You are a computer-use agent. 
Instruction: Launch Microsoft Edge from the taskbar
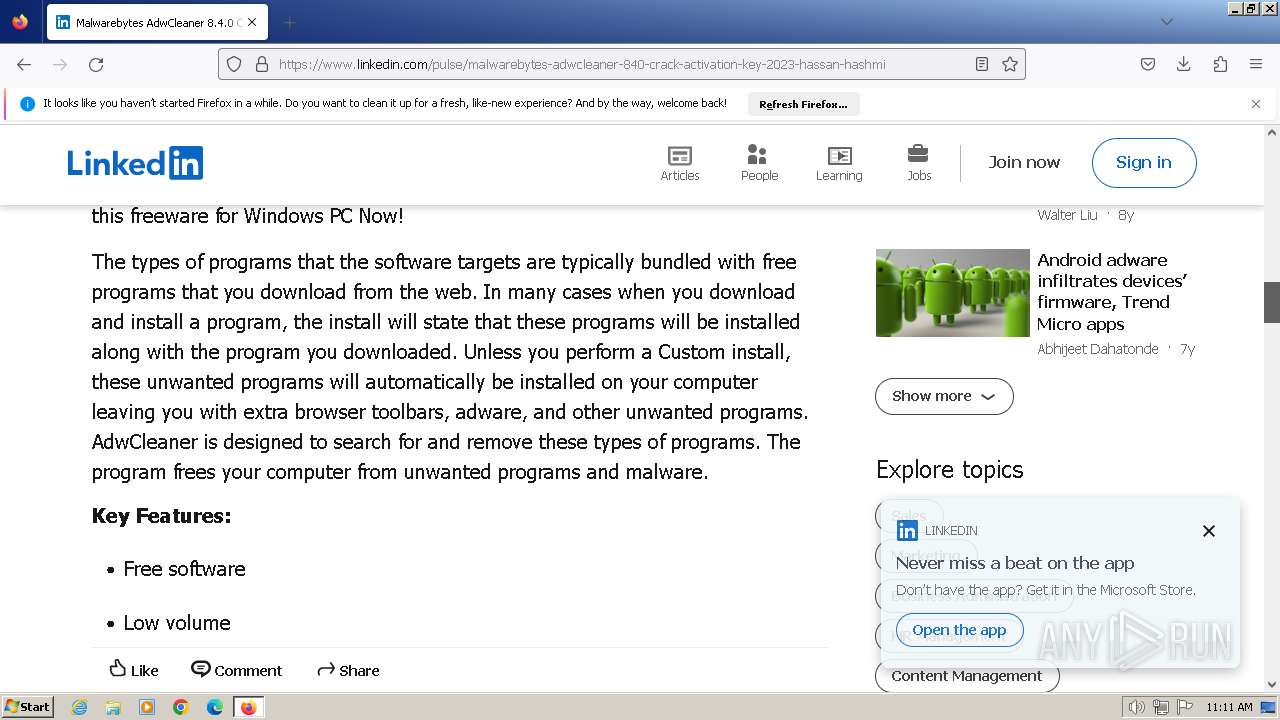(215, 707)
